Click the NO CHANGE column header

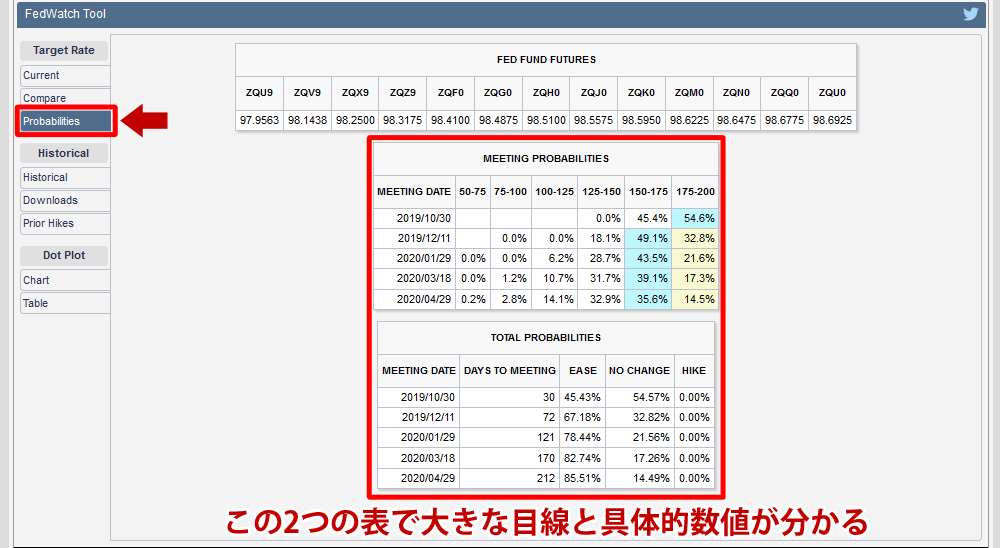click(x=638, y=371)
